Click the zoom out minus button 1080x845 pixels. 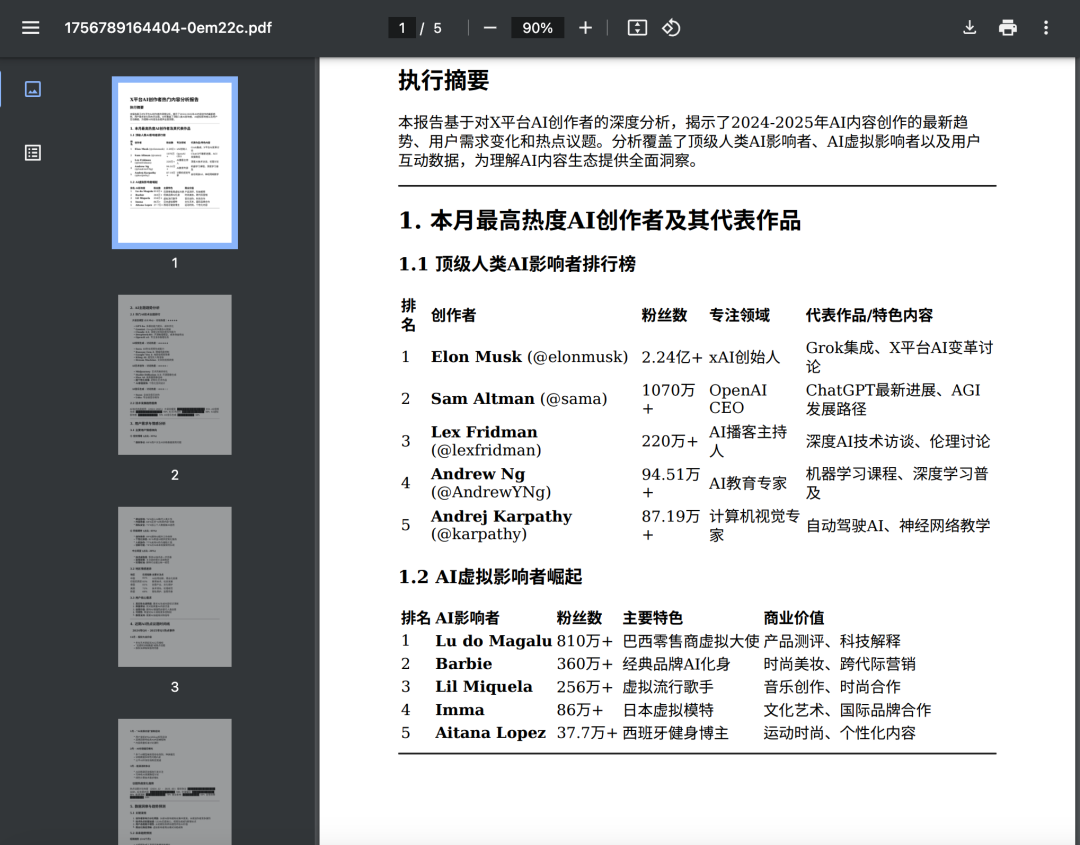pyautogui.click(x=490, y=28)
